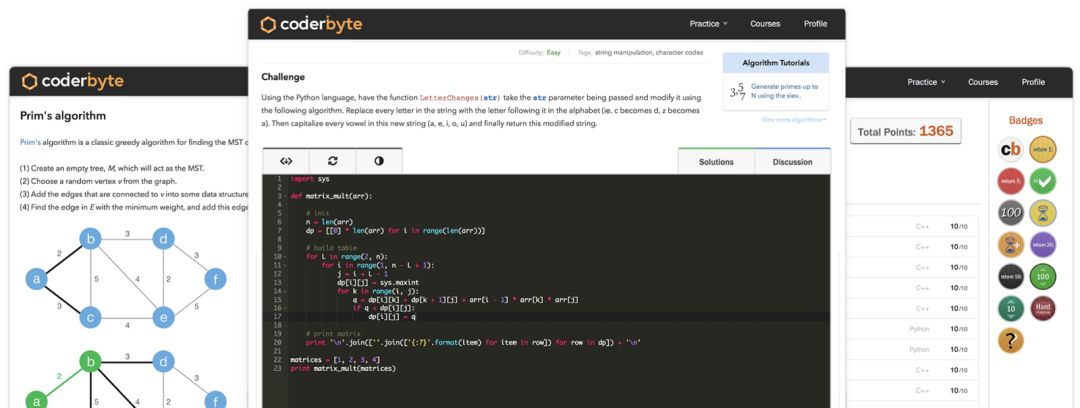Click the purple 'return 20' badge
This screenshot has height=408, width=1080.
[1043, 245]
